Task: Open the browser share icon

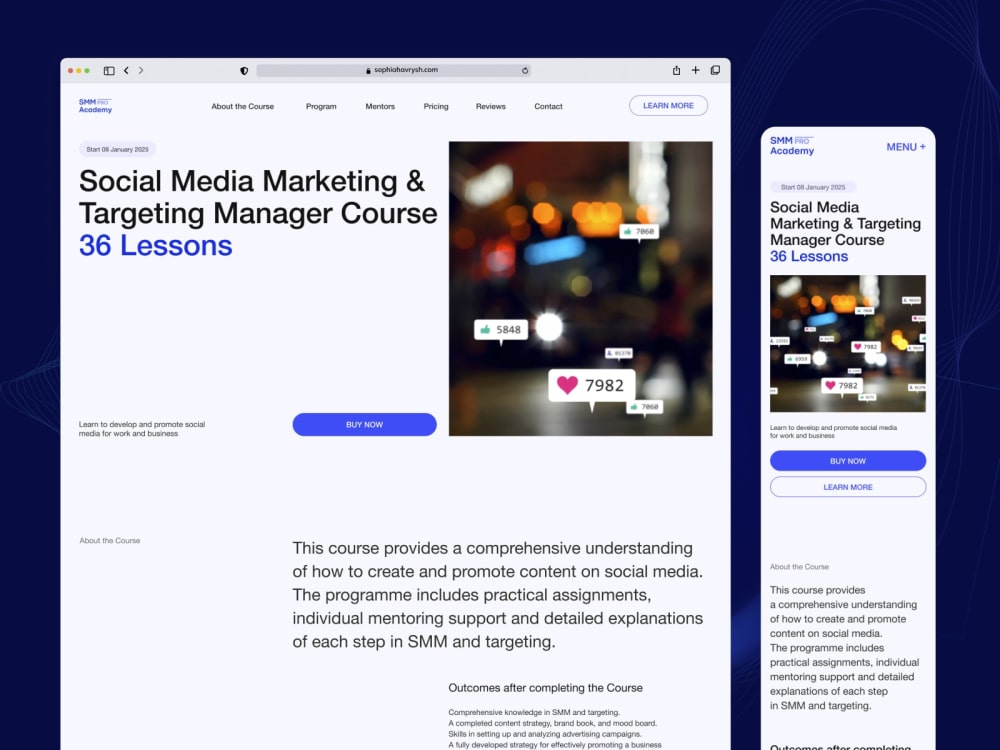Action: pyautogui.click(x=676, y=70)
